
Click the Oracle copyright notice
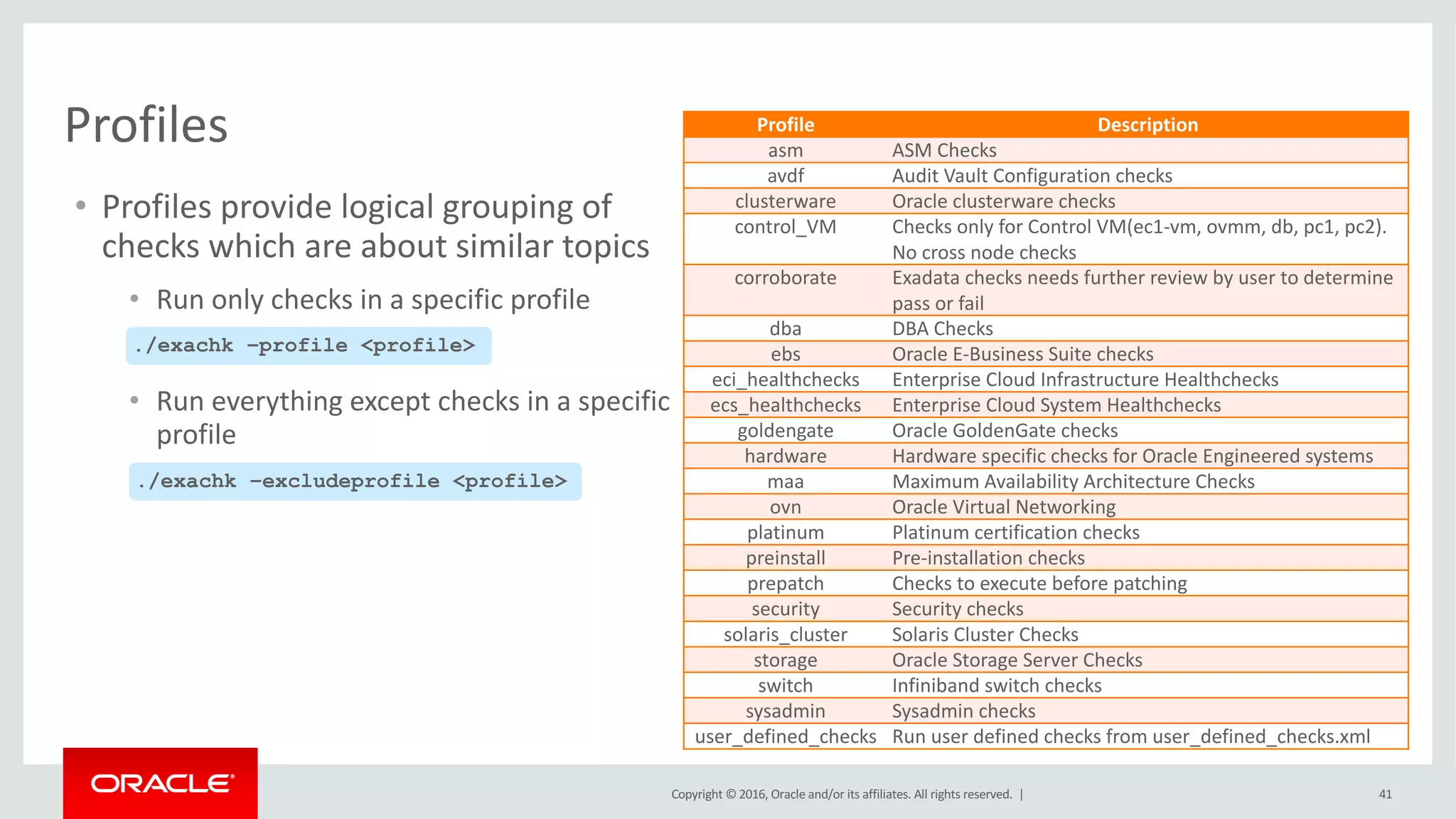click(842, 794)
